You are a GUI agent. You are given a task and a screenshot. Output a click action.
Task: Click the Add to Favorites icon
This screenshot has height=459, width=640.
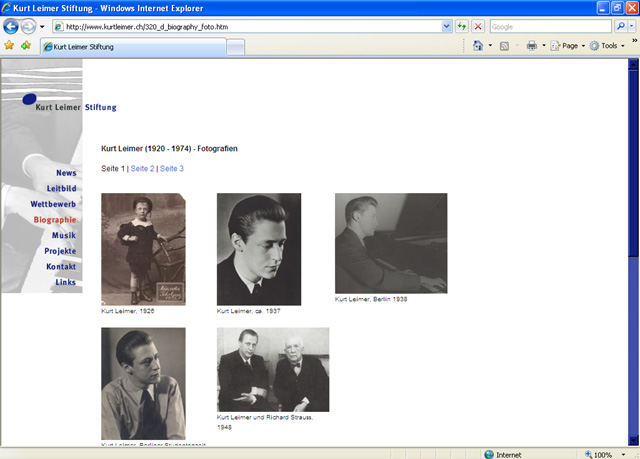25,46
